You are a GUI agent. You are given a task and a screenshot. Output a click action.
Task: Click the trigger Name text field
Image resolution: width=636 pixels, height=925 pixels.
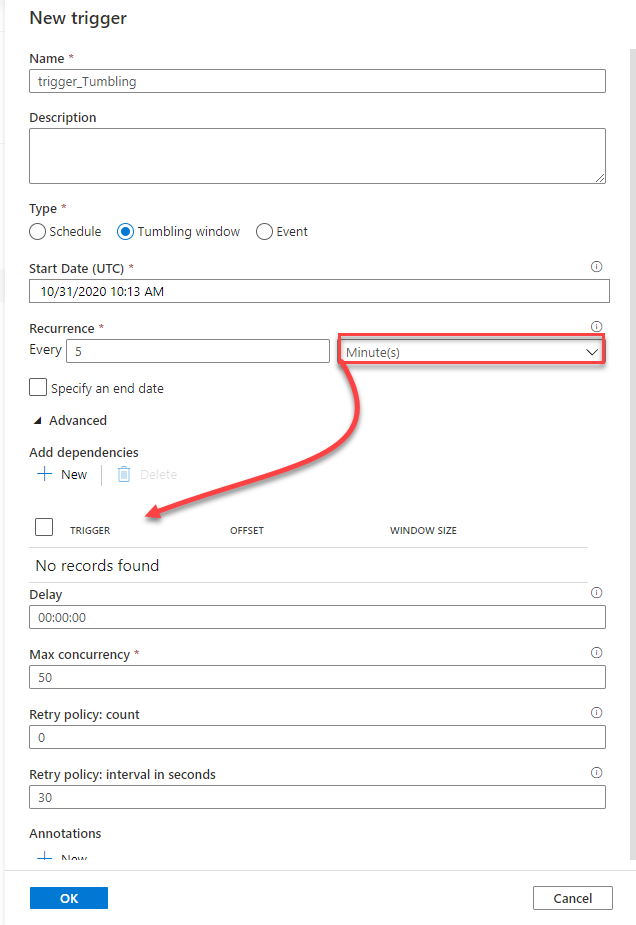pos(317,81)
